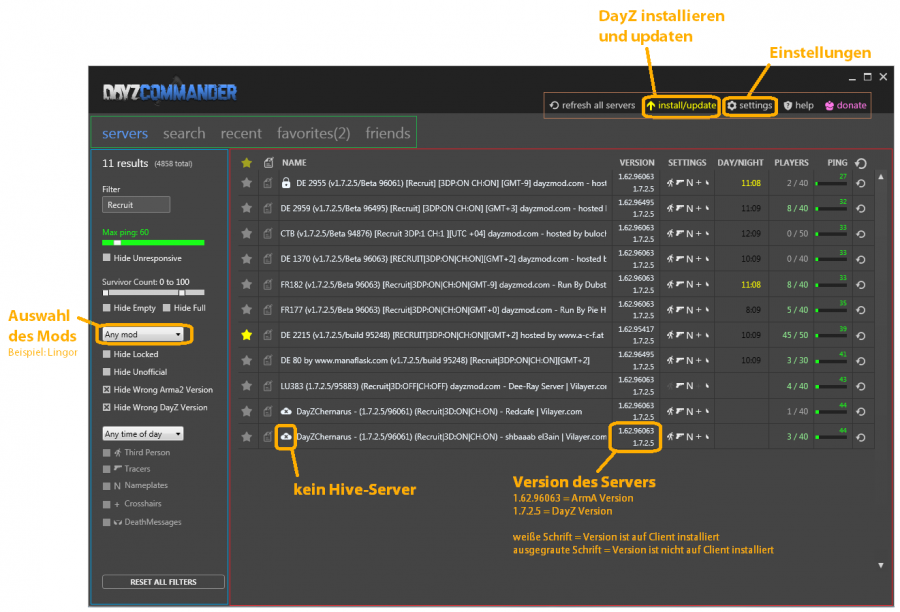This screenshot has width=900, height=612.
Task: Uncheck Hide Wrong DayZ Version
Action: pyautogui.click(x=107, y=408)
